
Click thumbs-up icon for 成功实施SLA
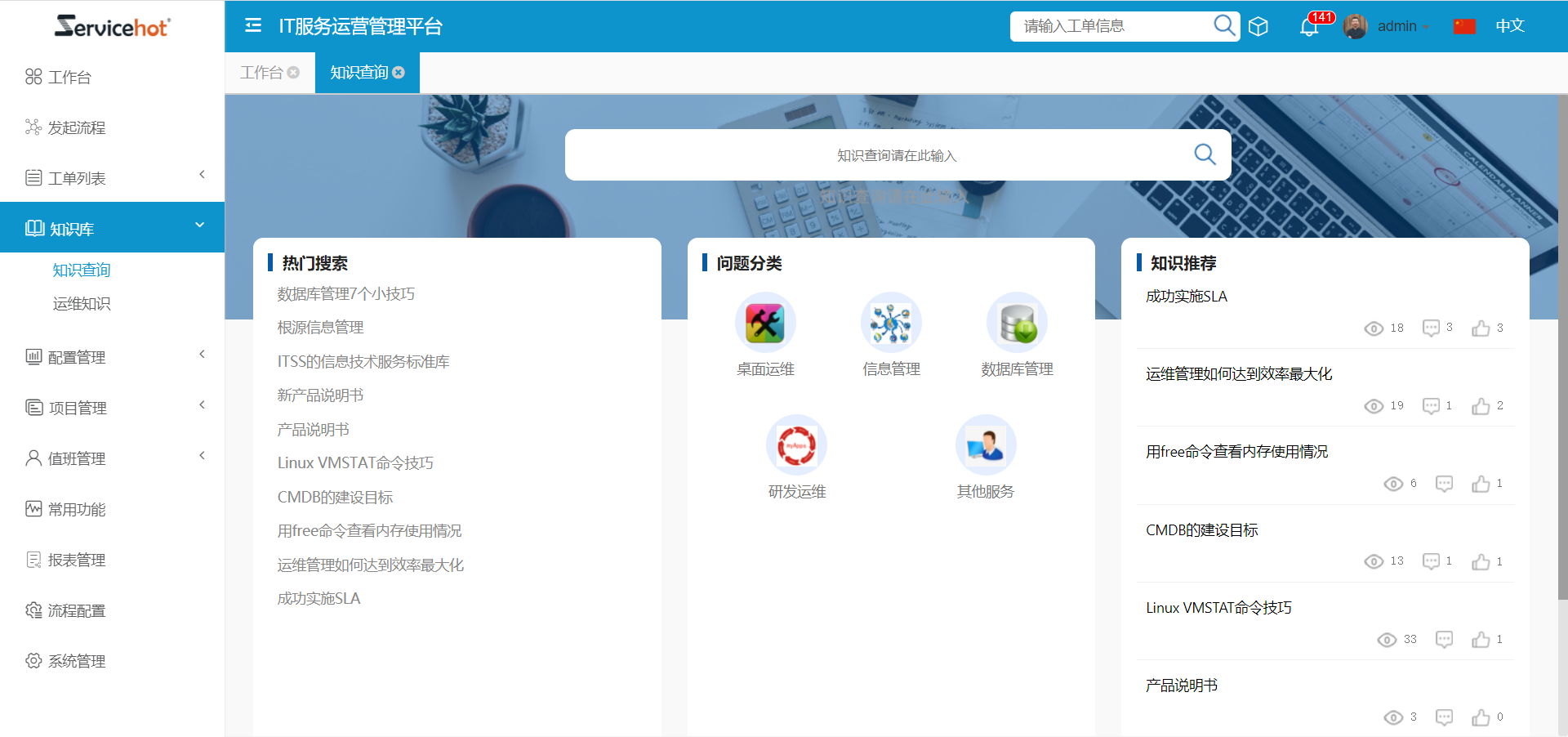[x=1481, y=328]
